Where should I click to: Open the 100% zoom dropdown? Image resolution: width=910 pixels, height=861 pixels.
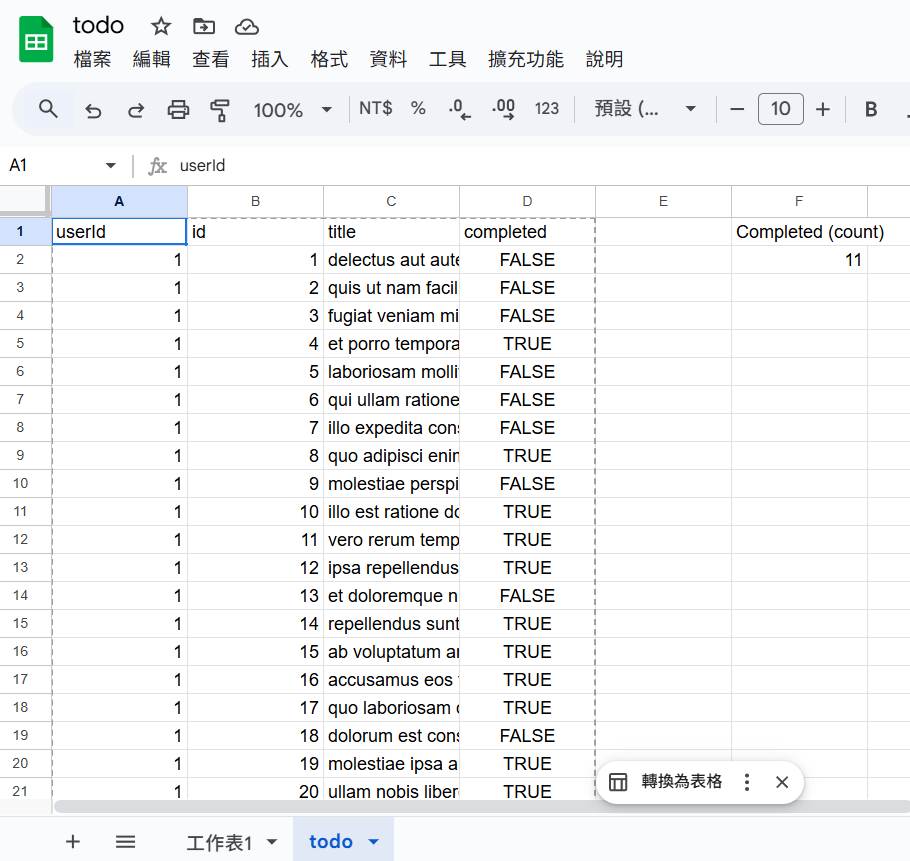tap(292, 110)
